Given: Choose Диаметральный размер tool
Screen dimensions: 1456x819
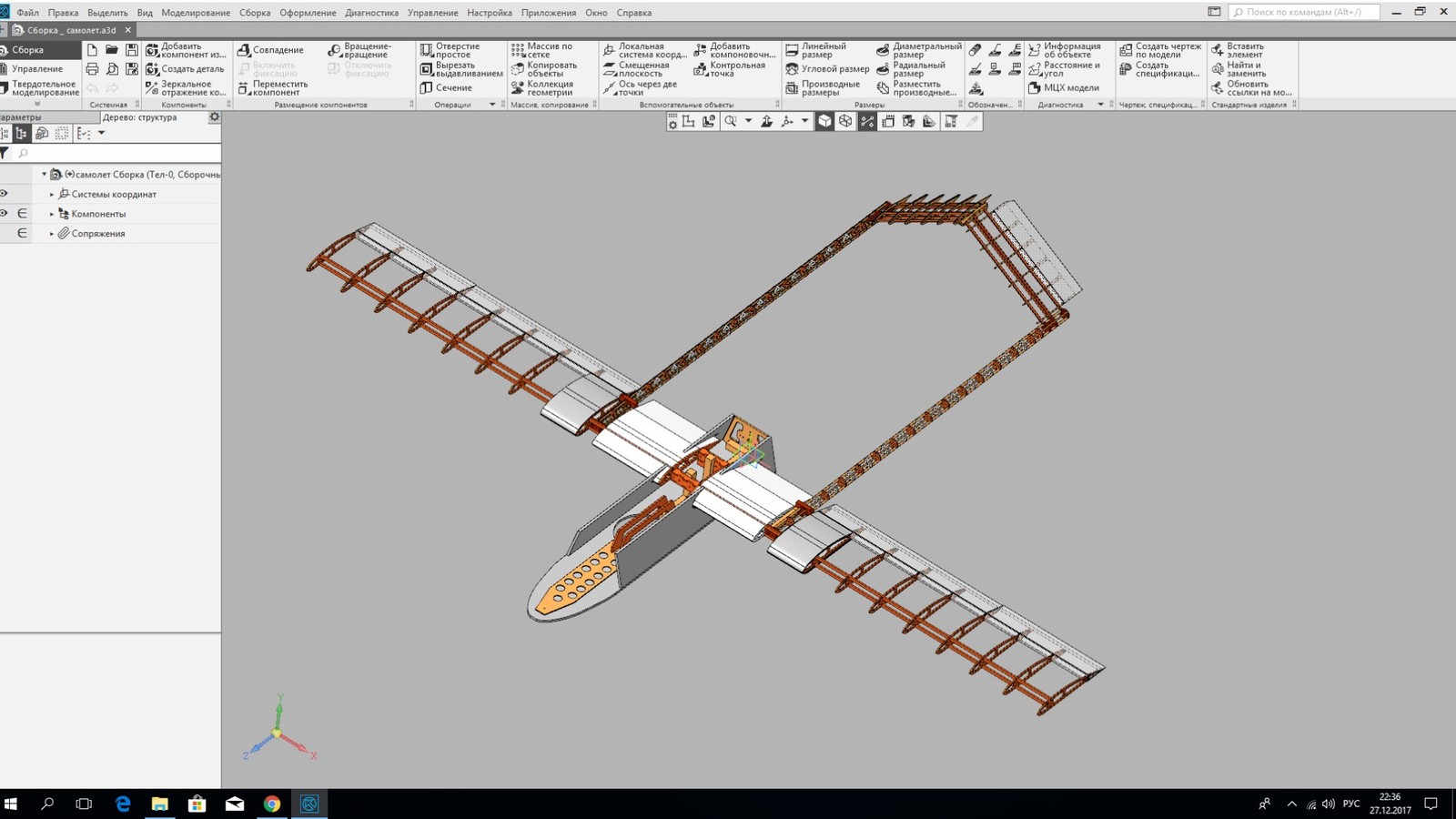Looking at the screenshot, I should tap(919, 50).
